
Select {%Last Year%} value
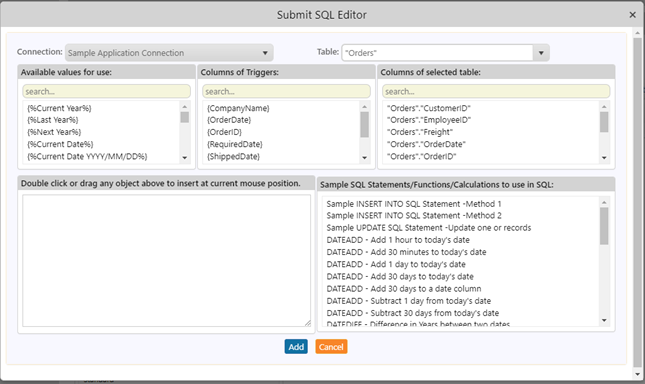click(53, 120)
